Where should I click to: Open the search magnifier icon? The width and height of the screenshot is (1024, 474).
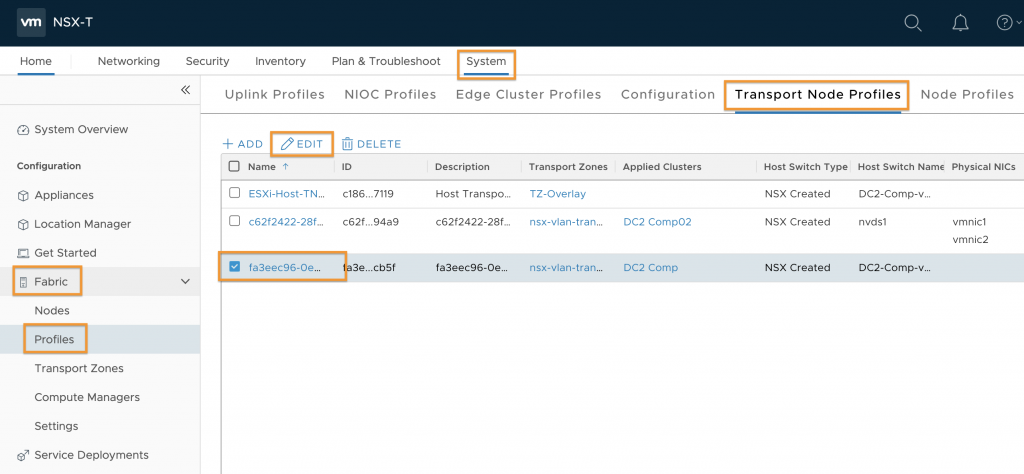(912, 23)
